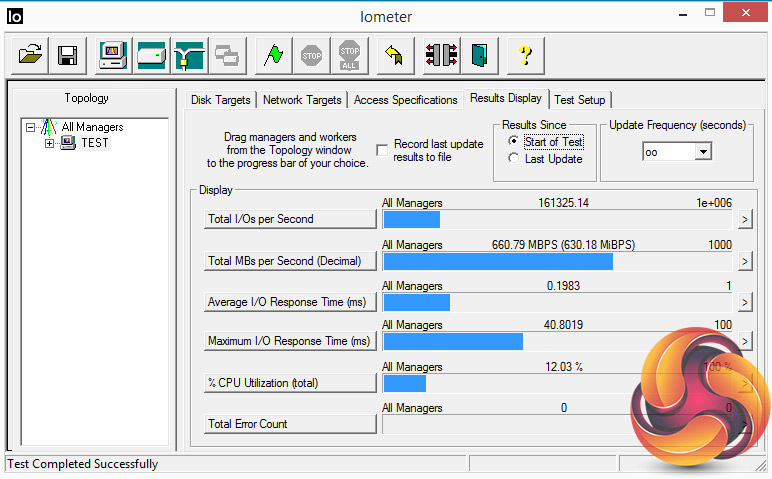Screen dimensions: 772x479
Task: Open Access Specifications tab
Action: pyautogui.click(x=405, y=100)
